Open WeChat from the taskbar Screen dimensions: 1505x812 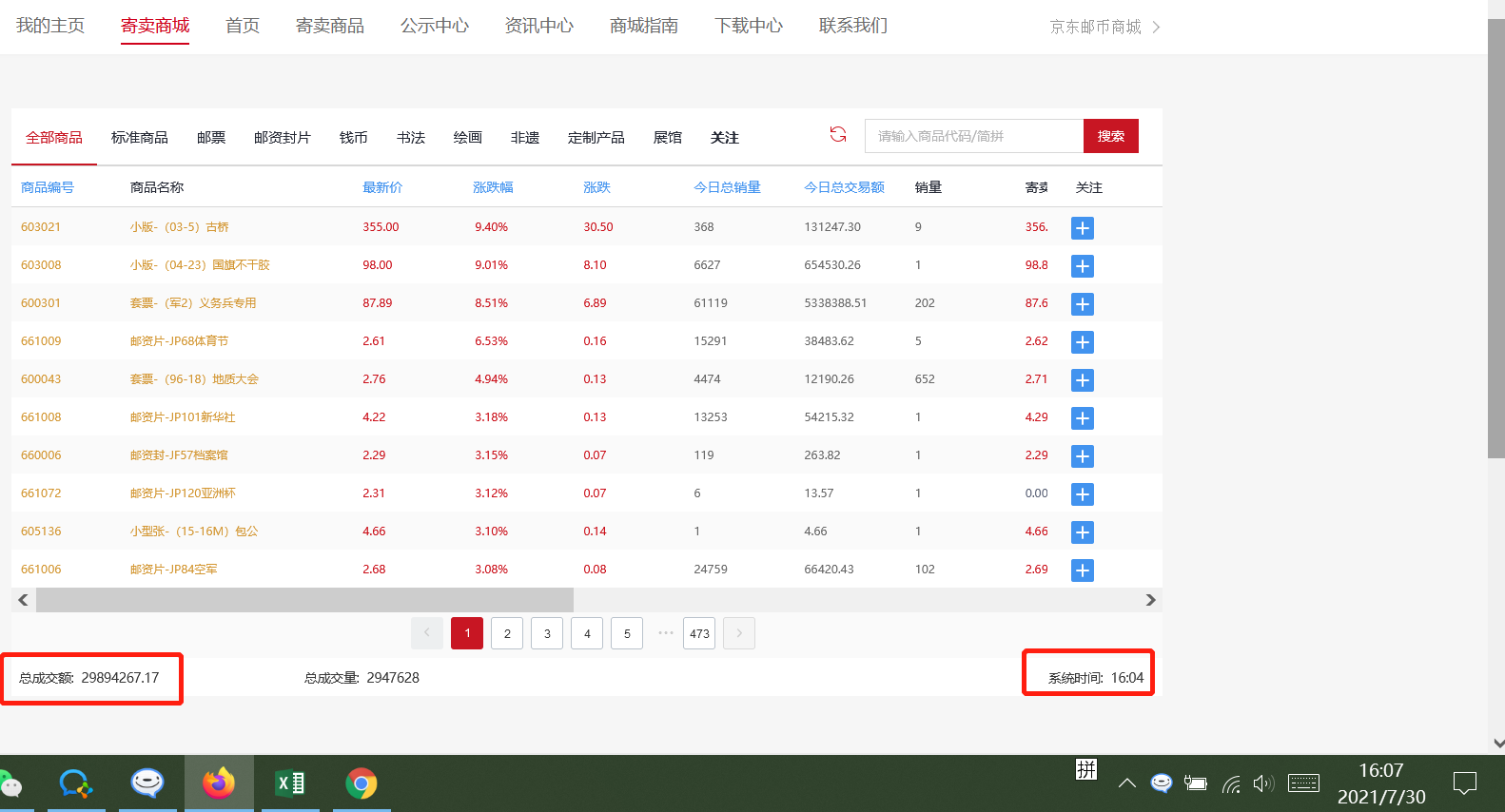tap(10, 784)
